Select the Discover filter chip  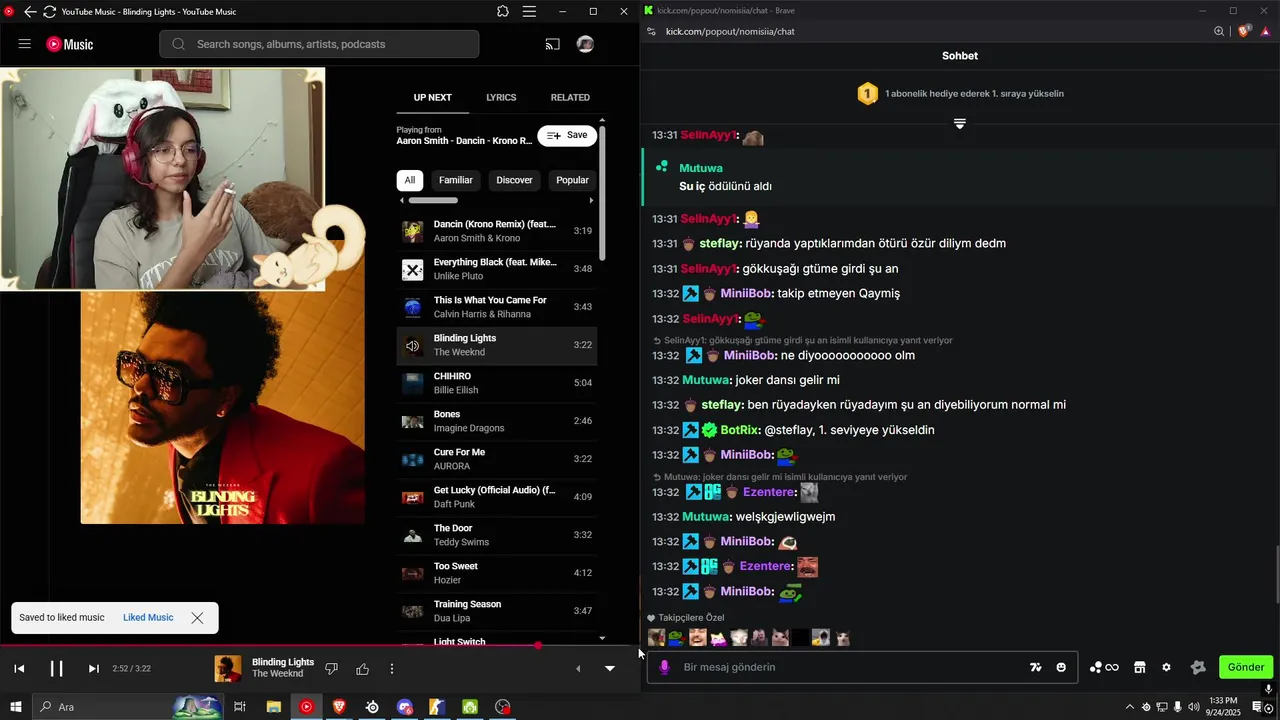[515, 180]
